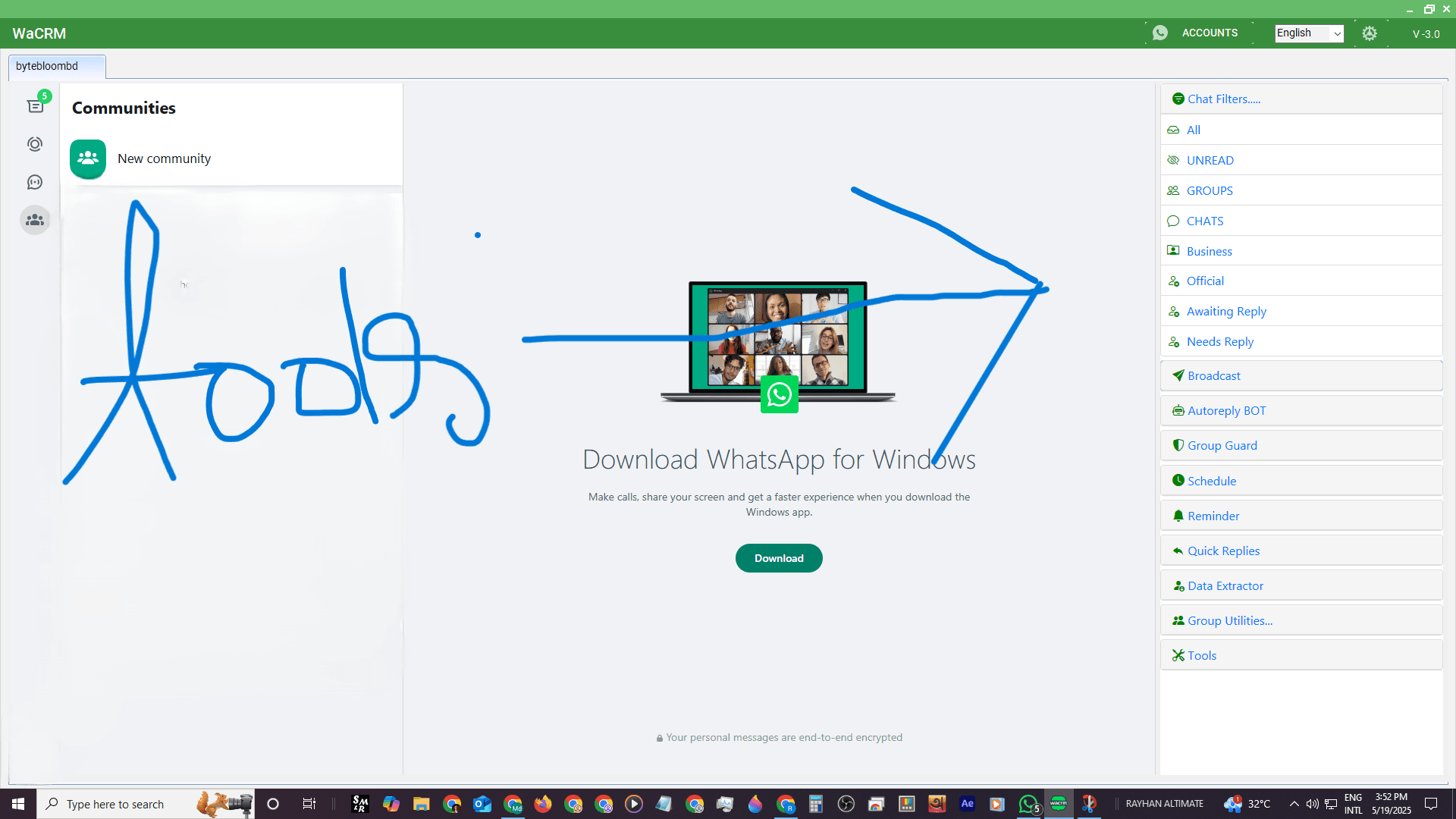Expand the Tools section
The image size is (1456, 819).
point(1301,655)
